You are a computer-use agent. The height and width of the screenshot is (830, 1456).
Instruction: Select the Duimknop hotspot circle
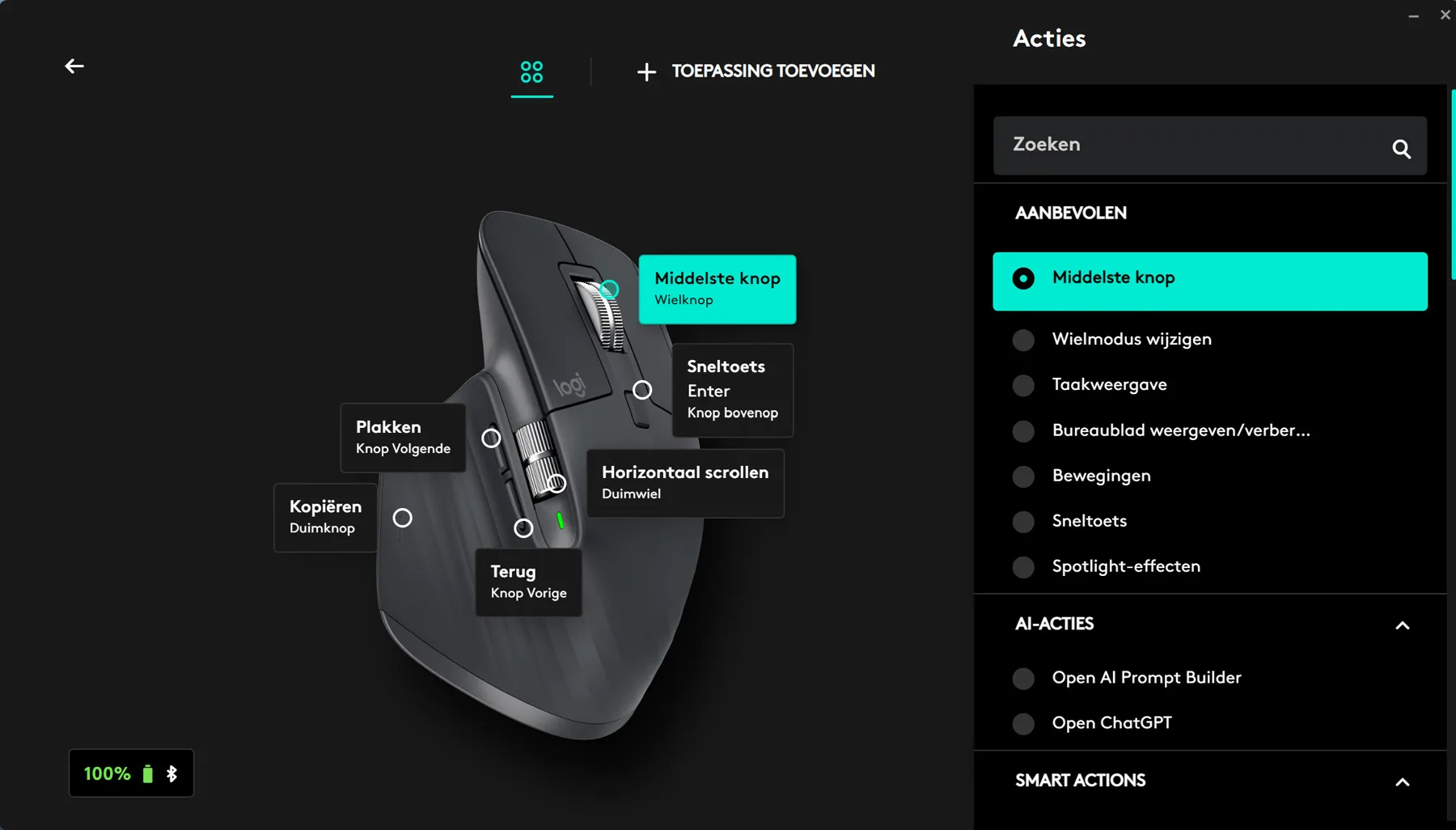click(x=402, y=518)
